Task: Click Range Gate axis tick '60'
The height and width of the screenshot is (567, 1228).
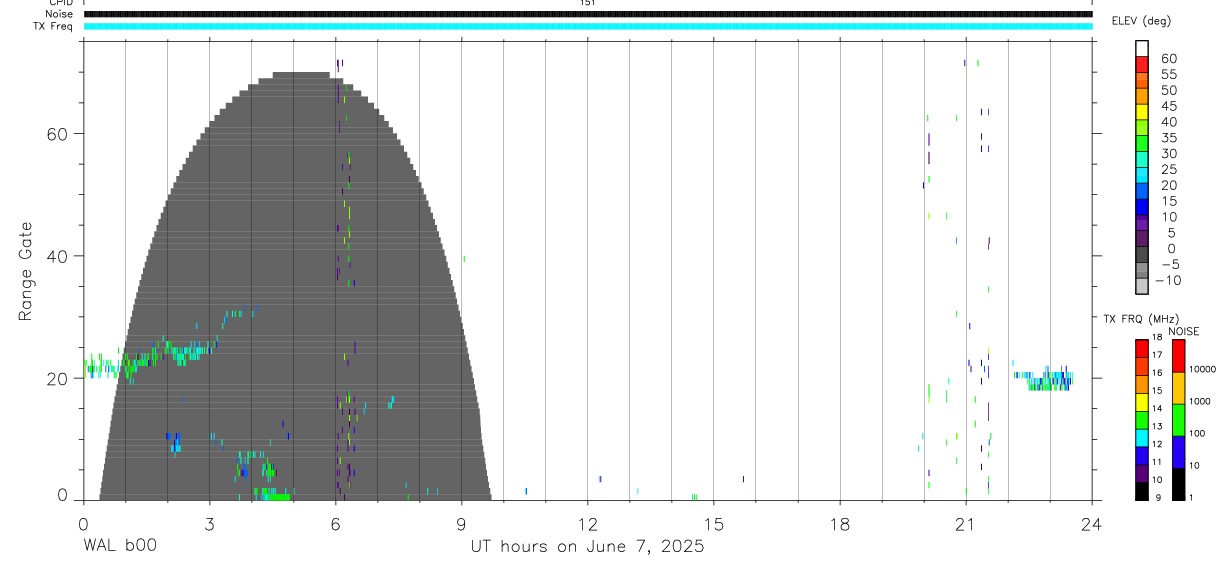Action: (58, 134)
